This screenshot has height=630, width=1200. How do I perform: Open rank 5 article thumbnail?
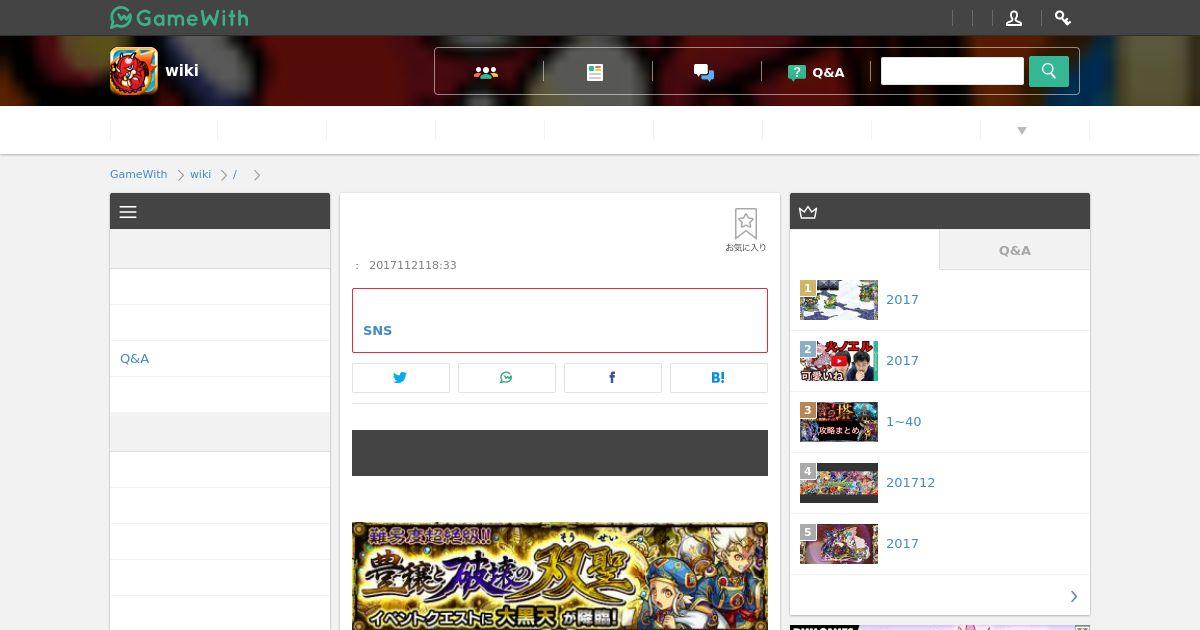click(839, 544)
